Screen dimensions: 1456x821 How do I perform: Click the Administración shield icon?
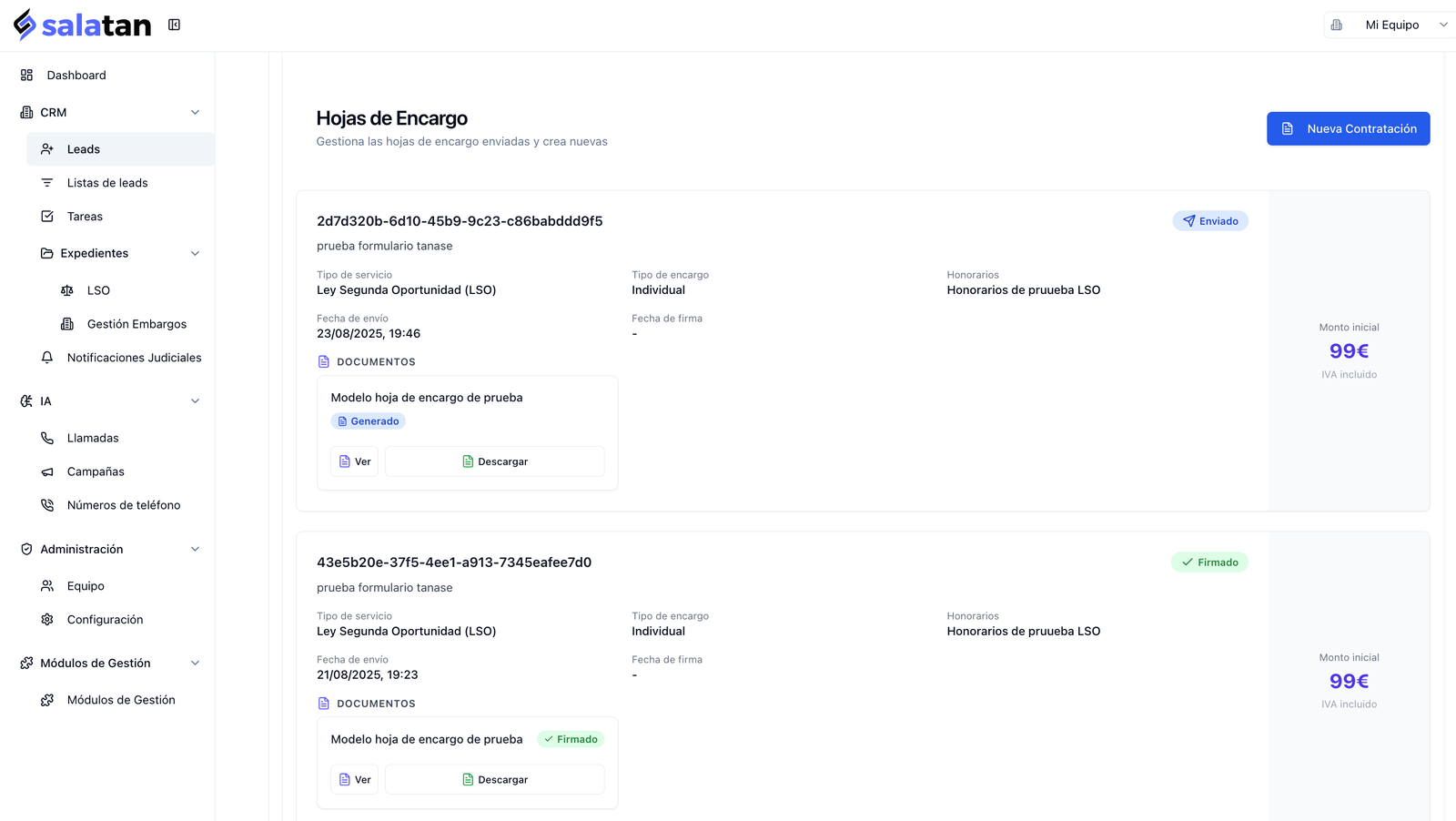(x=26, y=549)
